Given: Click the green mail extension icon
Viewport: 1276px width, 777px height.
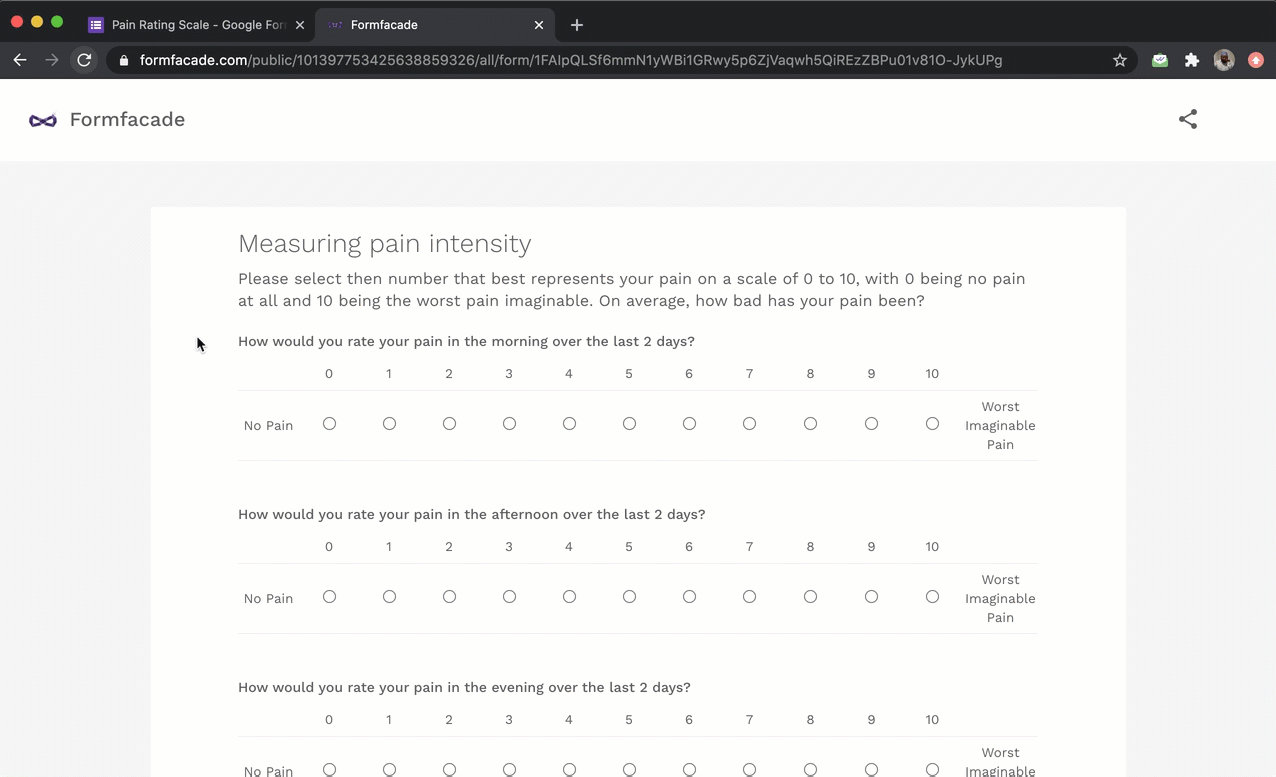Looking at the screenshot, I should coord(1160,60).
